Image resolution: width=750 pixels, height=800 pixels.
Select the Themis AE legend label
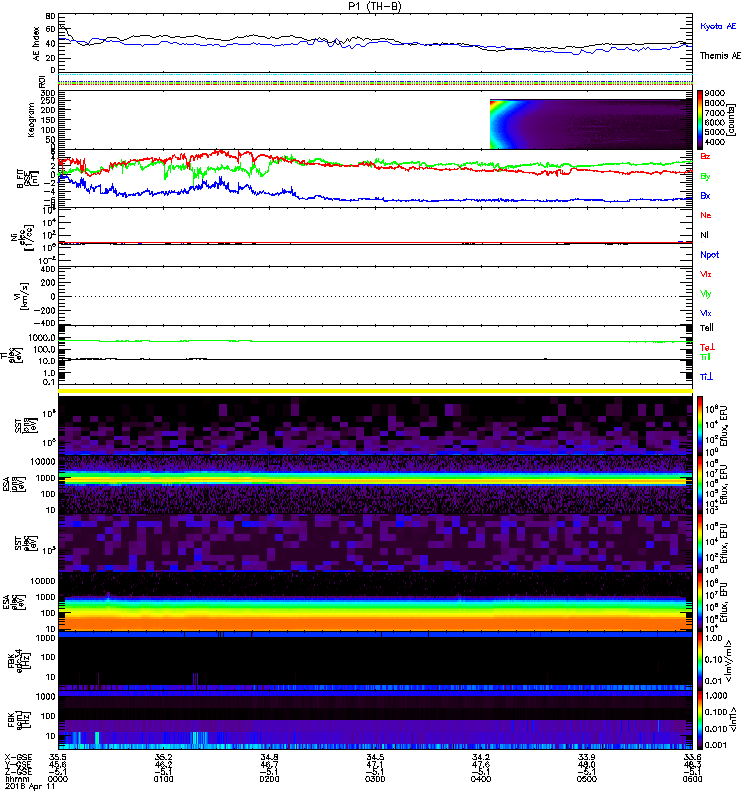[x=720, y=56]
